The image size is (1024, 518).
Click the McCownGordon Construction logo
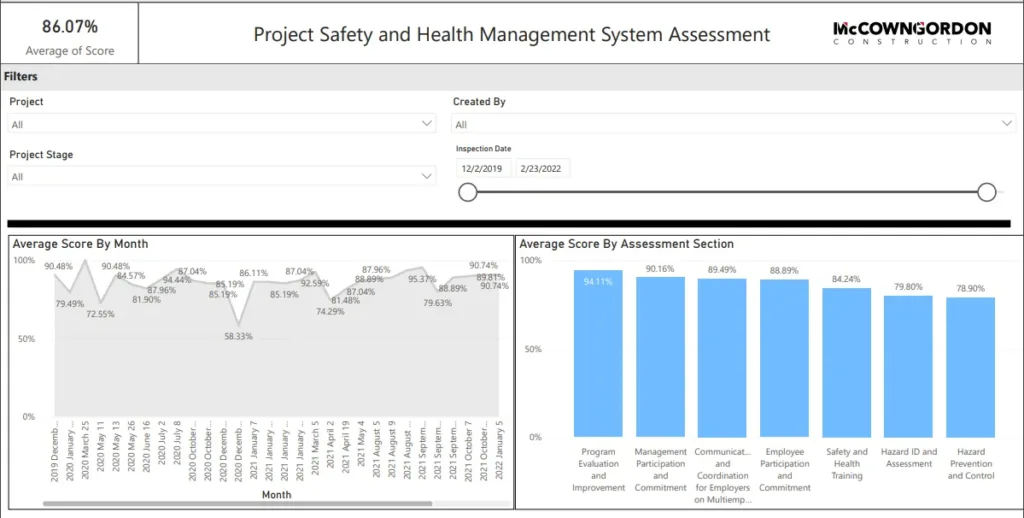point(912,33)
